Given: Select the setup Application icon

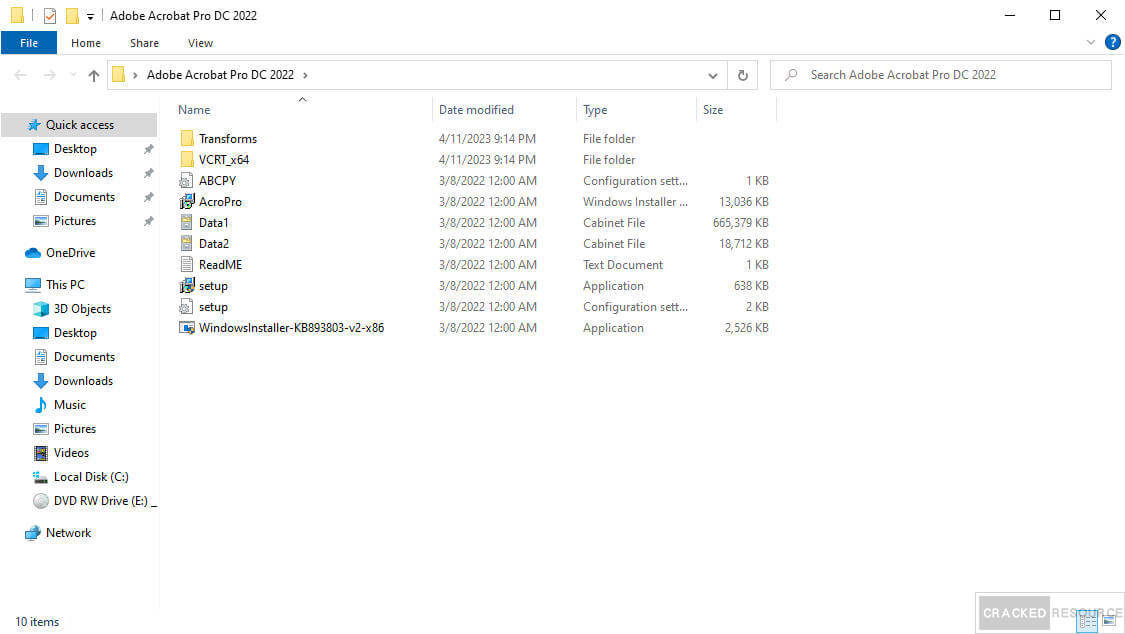Looking at the screenshot, I should point(187,285).
